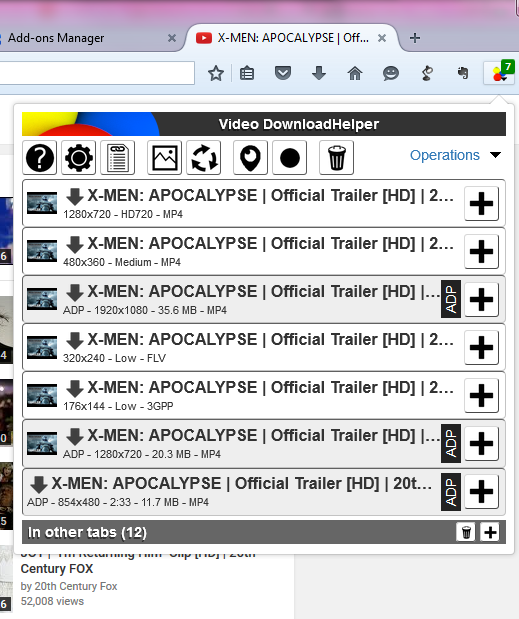
Task: Open the 20th Century Fox channel link
Action: 76,586
